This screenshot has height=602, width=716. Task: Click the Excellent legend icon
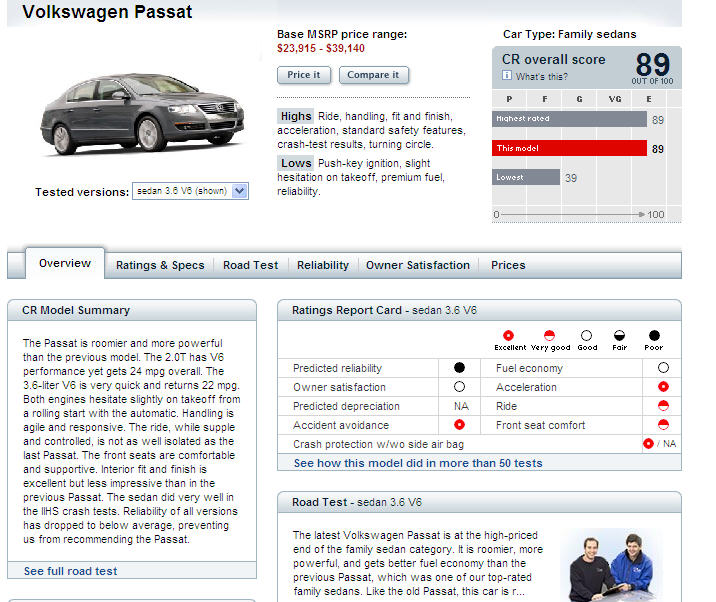click(x=509, y=335)
